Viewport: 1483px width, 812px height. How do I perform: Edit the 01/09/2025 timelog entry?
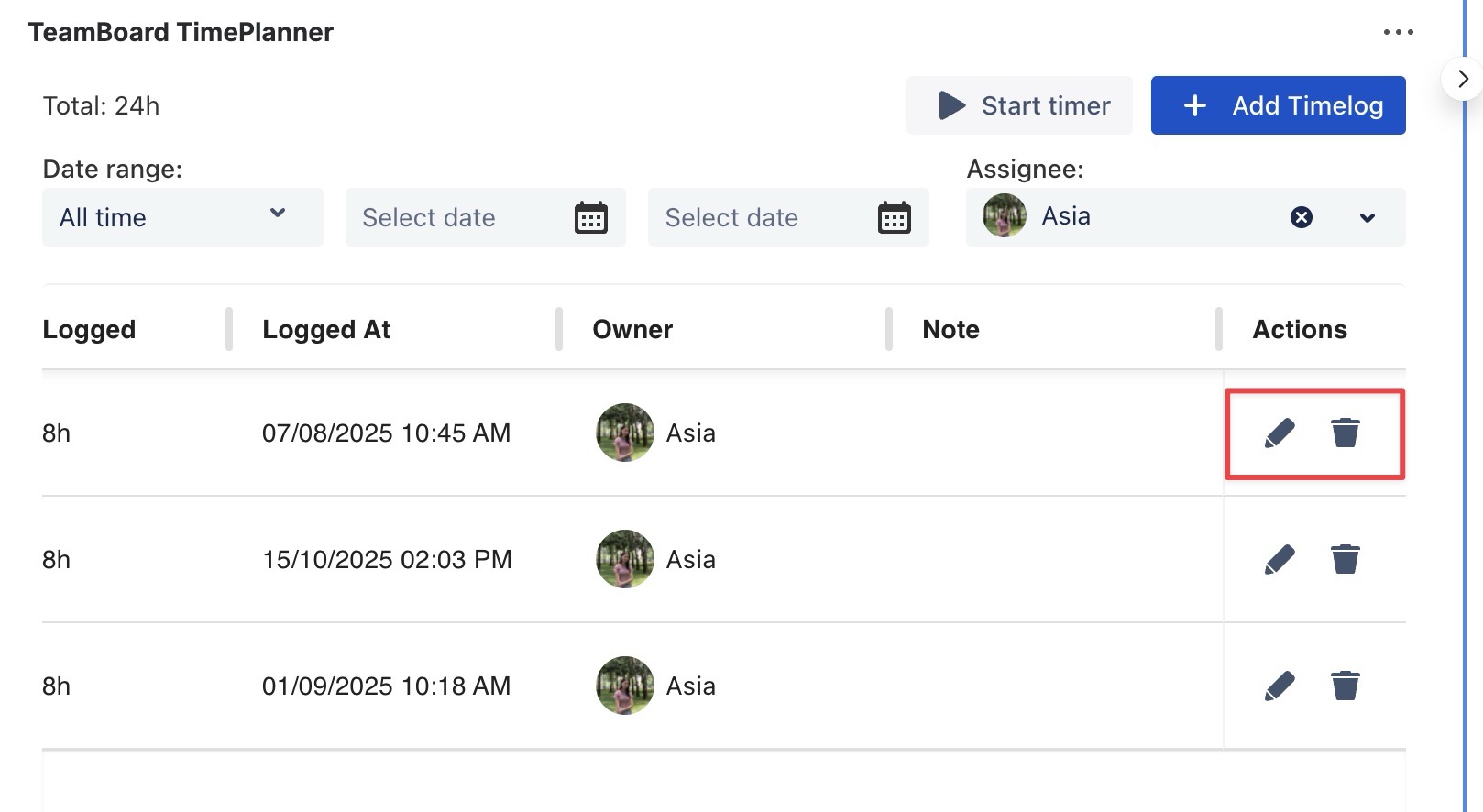point(1280,686)
